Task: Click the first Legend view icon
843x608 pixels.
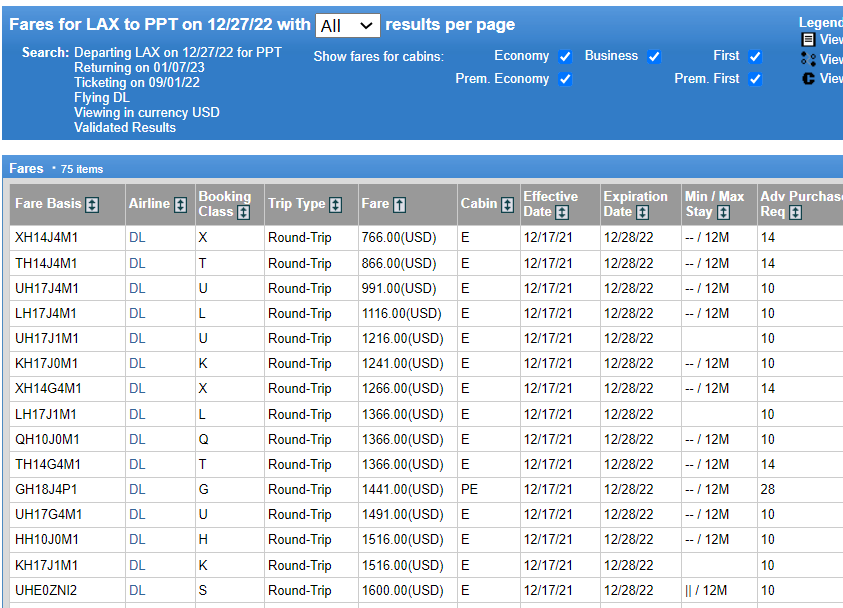Action: click(x=808, y=39)
